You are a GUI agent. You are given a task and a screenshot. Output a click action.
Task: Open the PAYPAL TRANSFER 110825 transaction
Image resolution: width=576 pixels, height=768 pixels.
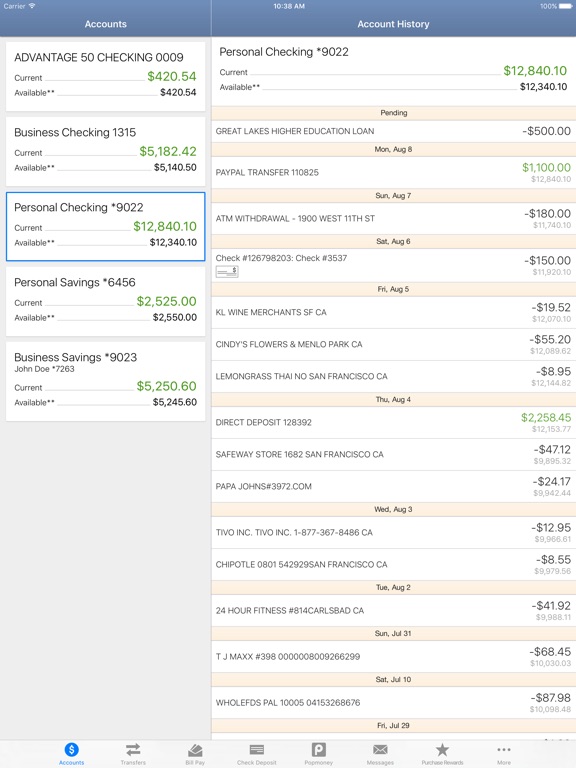point(394,172)
